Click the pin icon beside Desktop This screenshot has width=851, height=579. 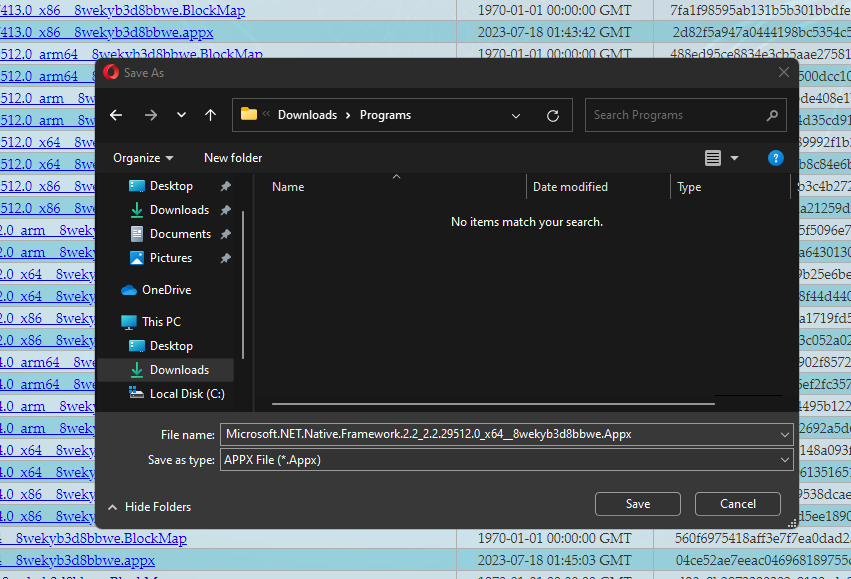click(226, 186)
